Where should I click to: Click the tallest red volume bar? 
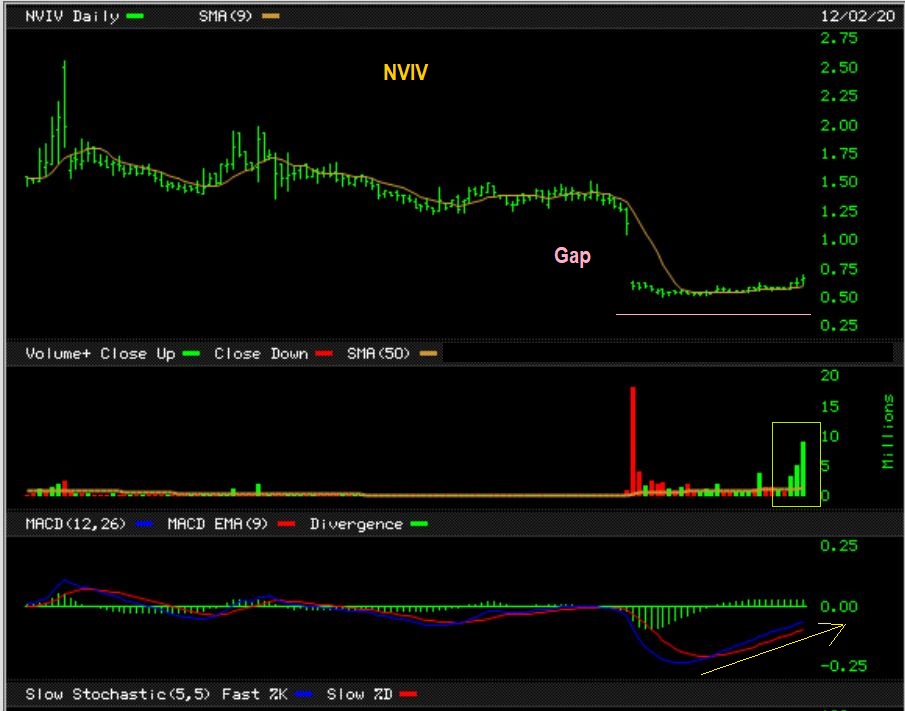coord(633,441)
